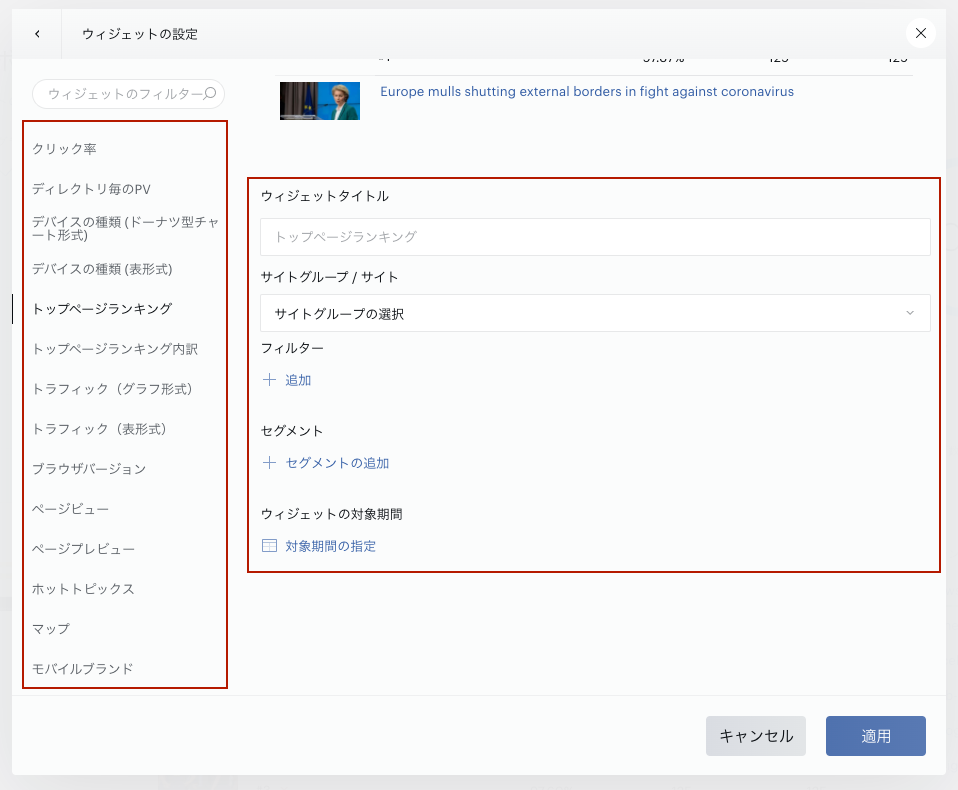Select ページビュー widget
The height and width of the screenshot is (790, 958).
coord(70,509)
